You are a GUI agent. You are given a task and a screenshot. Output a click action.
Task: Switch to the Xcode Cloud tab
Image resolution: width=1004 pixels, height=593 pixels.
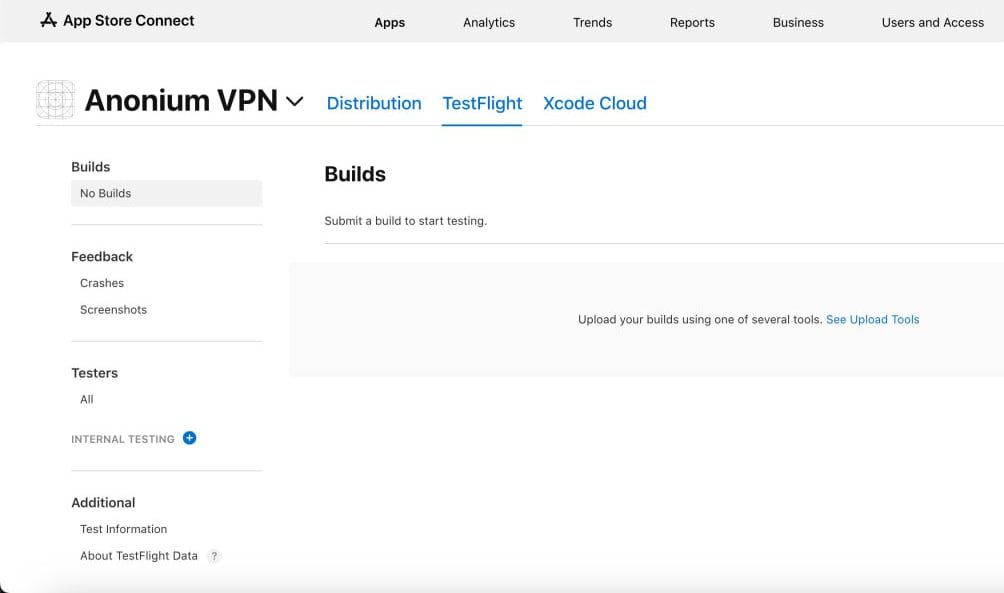pyautogui.click(x=595, y=103)
